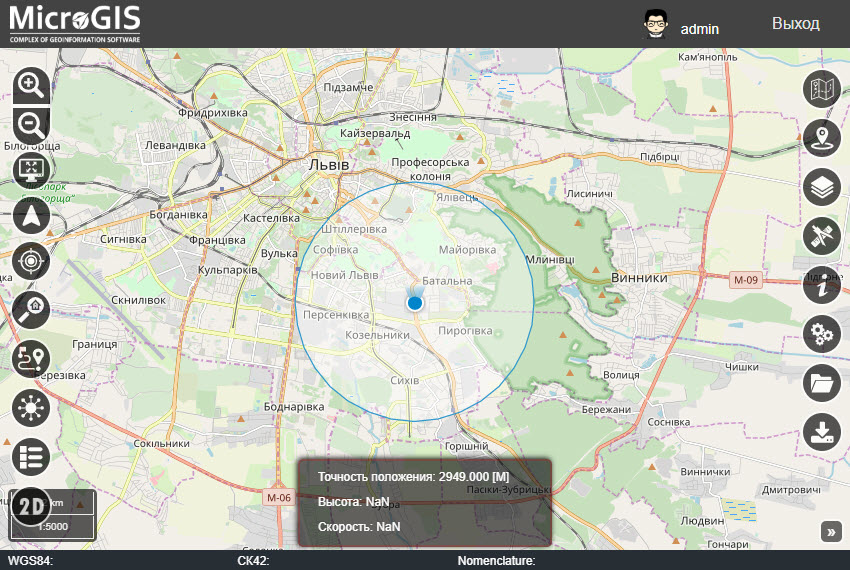Click the WGS84 coordinates label

[30, 560]
